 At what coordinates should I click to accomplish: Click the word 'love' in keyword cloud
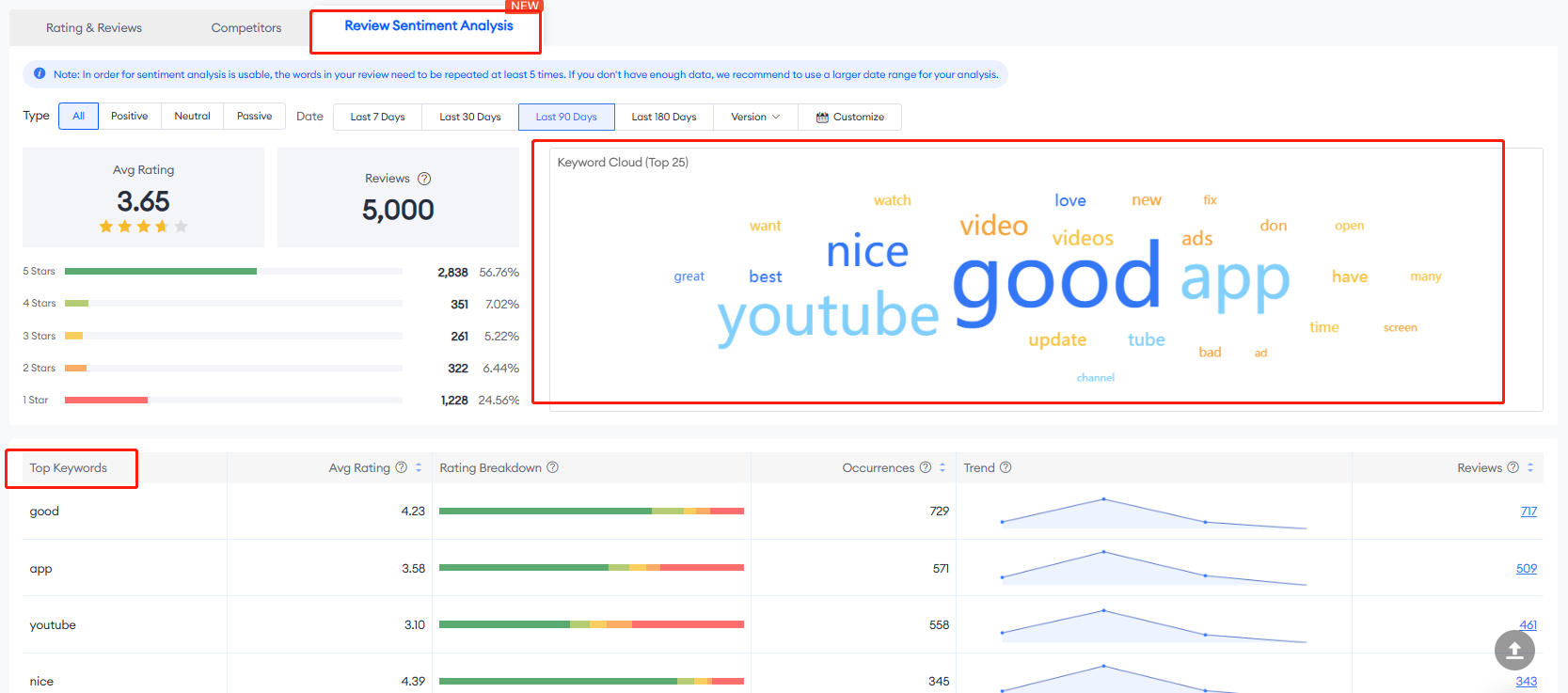[1070, 200]
